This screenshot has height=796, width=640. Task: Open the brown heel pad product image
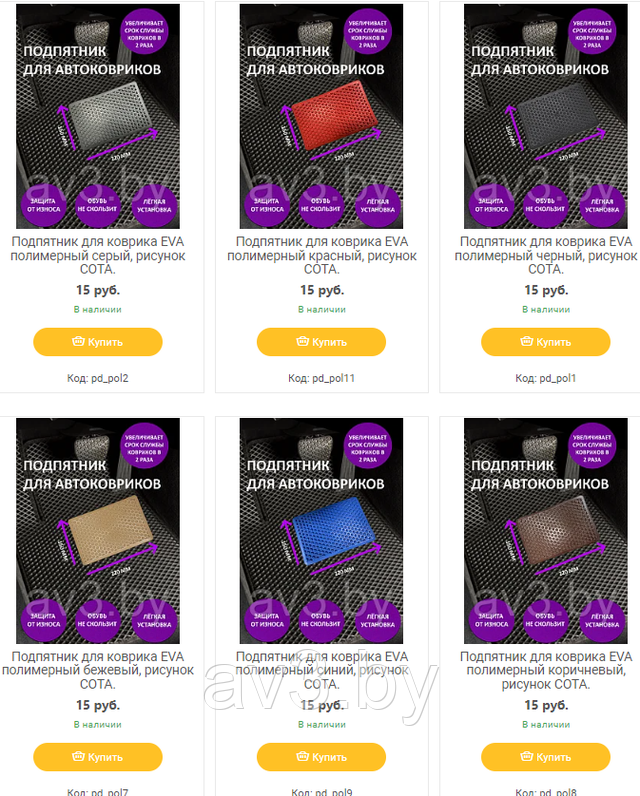546,530
